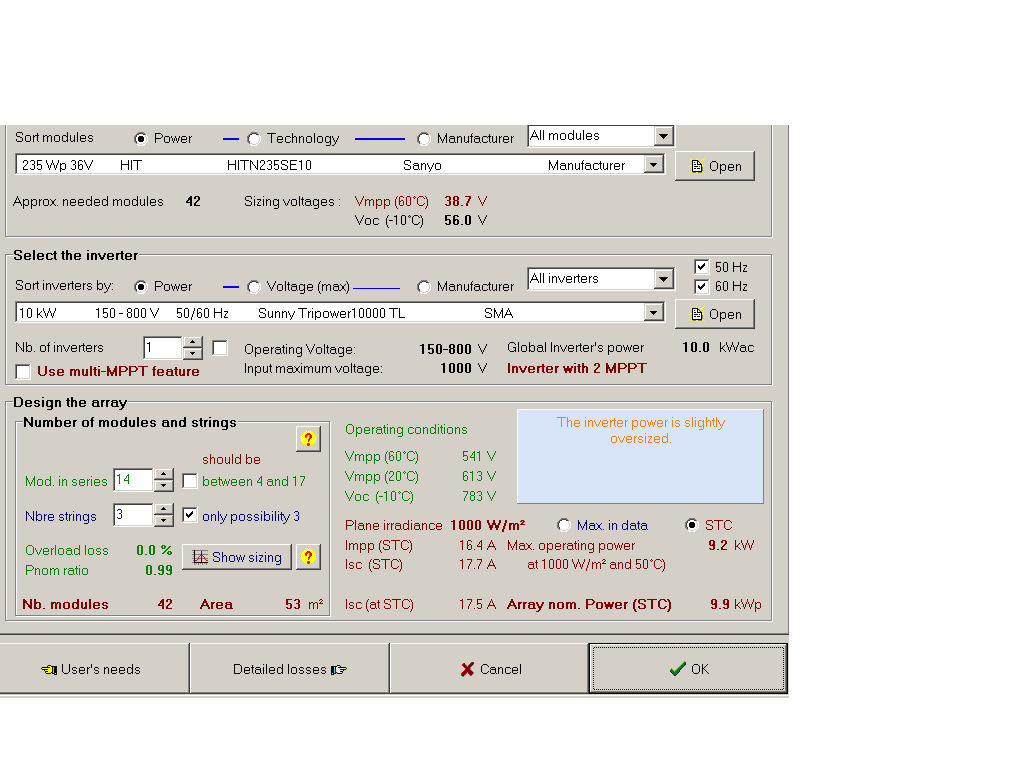Click the red X Cancel icon
The image size is (1024, 768).
tap(467, 670)
